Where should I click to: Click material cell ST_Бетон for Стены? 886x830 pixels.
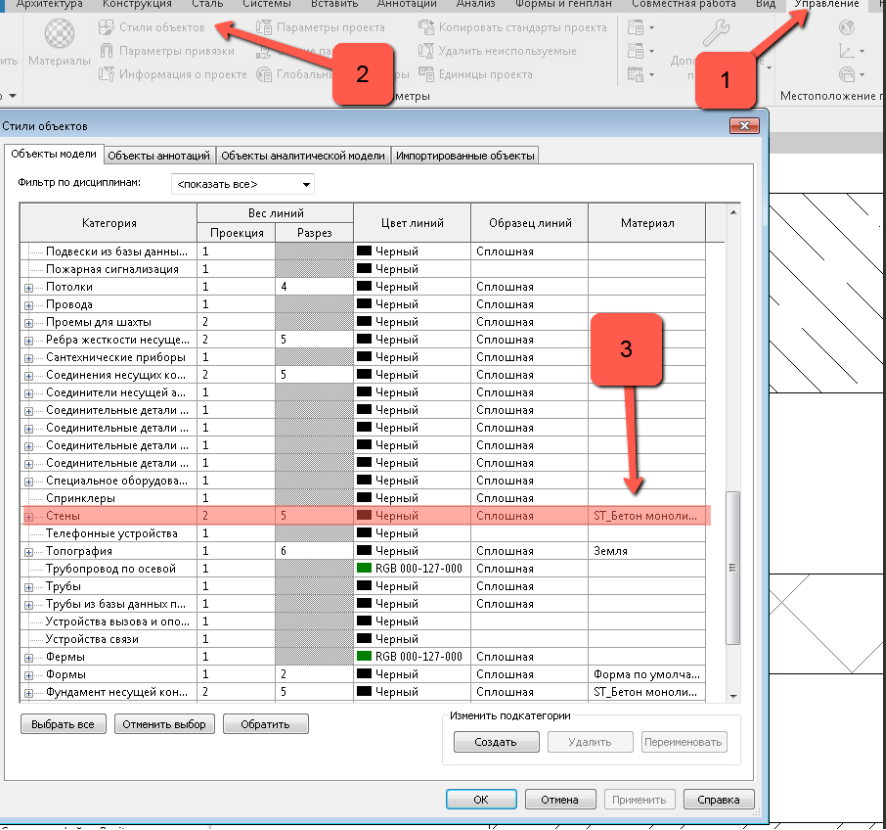(646, 516)
